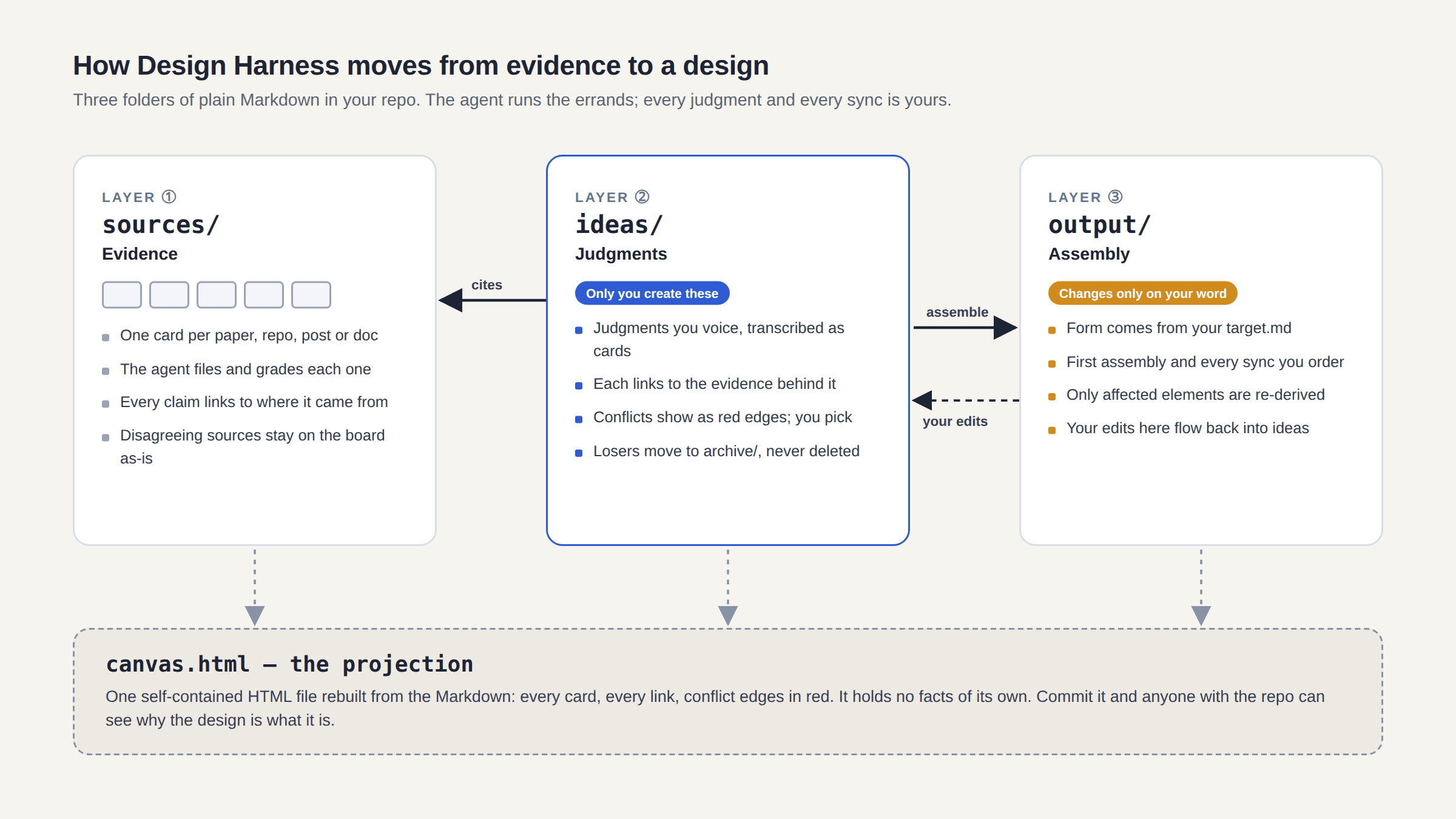
Task: Select the 'ideas/' folder heading
Action: point(619,225)
